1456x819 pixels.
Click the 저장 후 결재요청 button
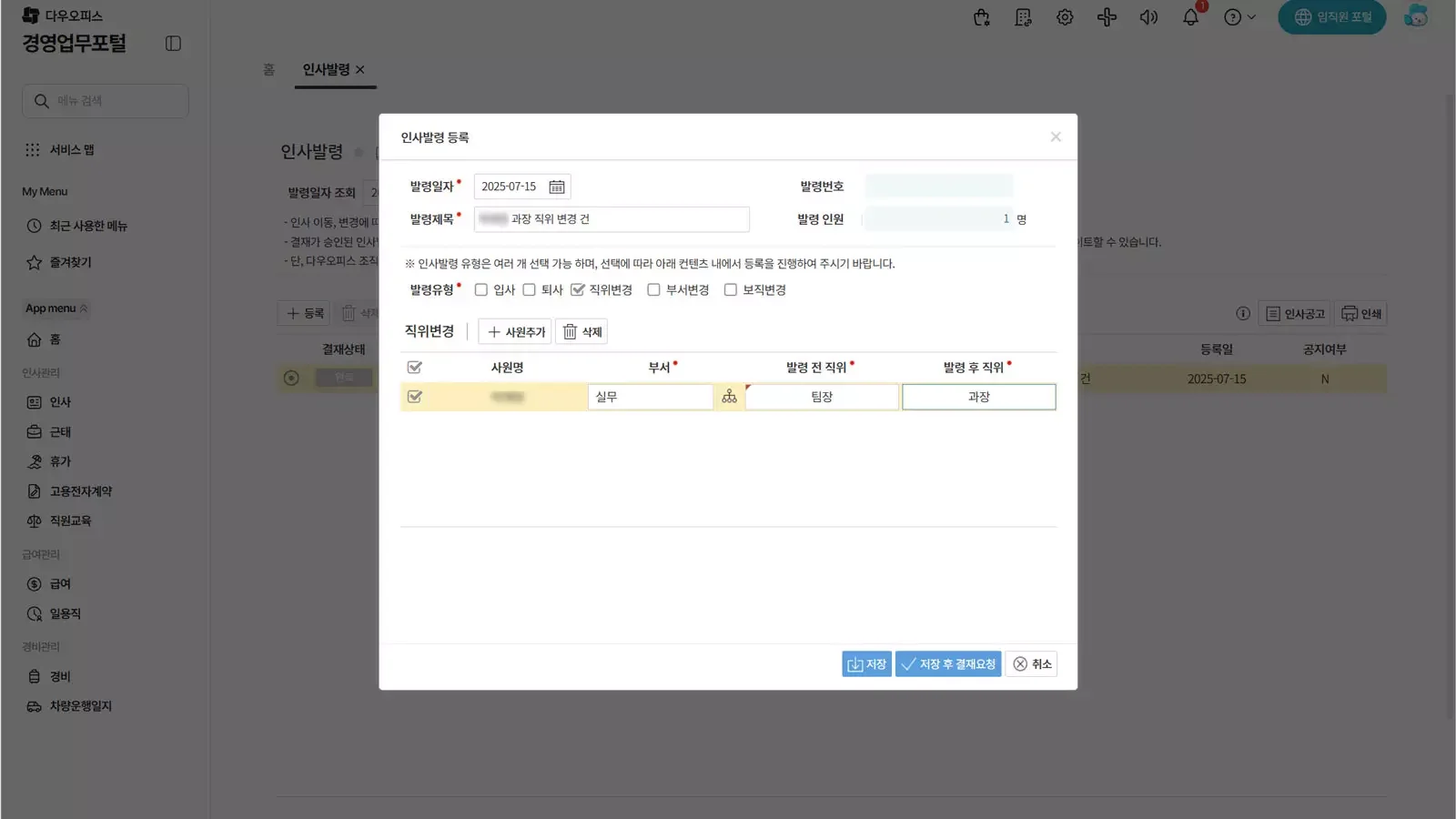pyautogui.click(x=947, y=663)
